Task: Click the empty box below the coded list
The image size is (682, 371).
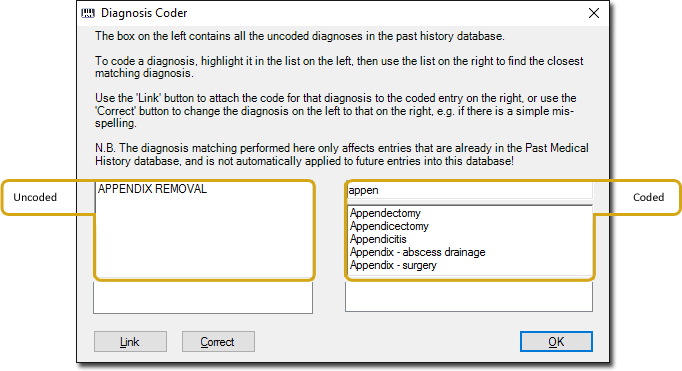Action: (x=469, y=297)
